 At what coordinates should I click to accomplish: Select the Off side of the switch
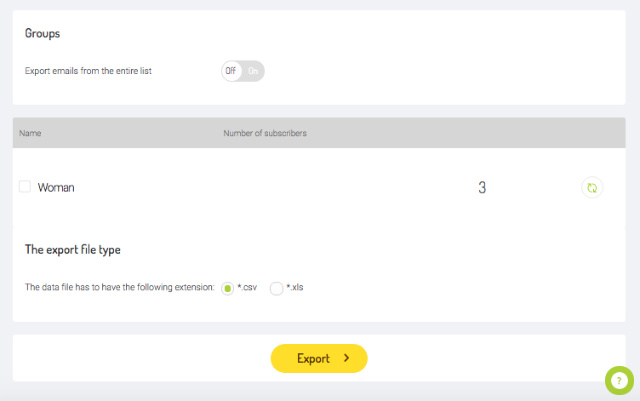231,71
